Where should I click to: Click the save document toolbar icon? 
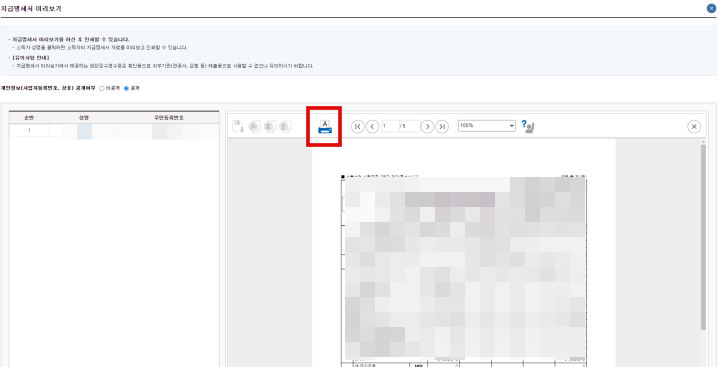tap(238, 127)
